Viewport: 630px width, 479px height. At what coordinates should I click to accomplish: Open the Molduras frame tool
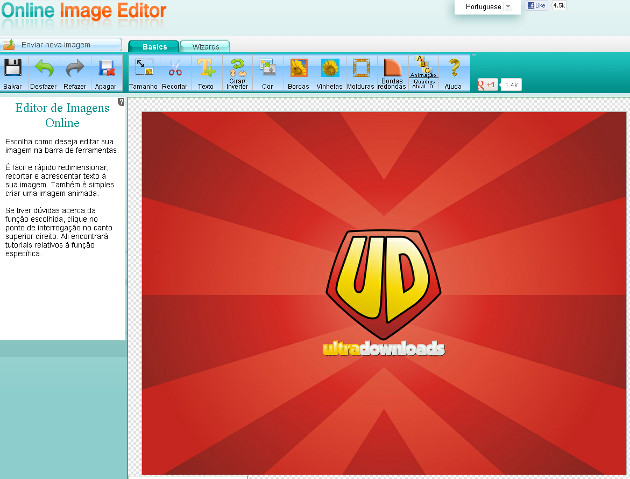pos(361,73)
